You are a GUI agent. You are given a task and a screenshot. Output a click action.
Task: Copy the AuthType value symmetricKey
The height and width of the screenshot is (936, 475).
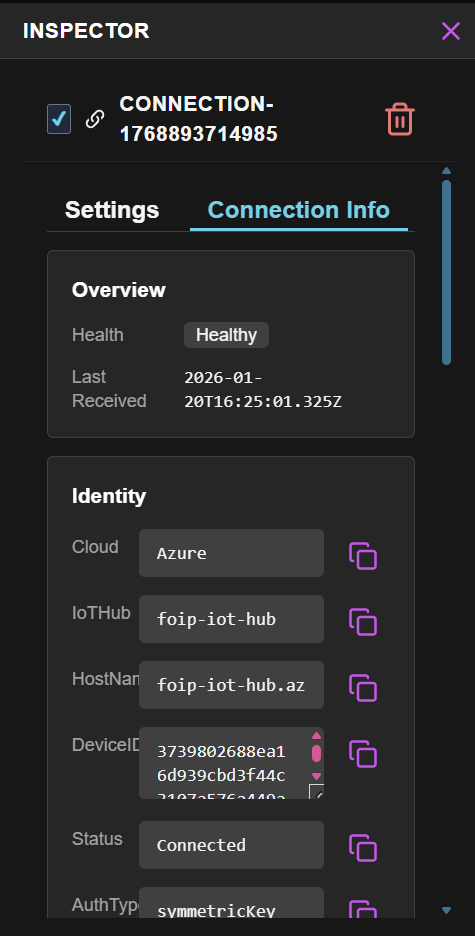pyautogui.click(x=363, y=910)
